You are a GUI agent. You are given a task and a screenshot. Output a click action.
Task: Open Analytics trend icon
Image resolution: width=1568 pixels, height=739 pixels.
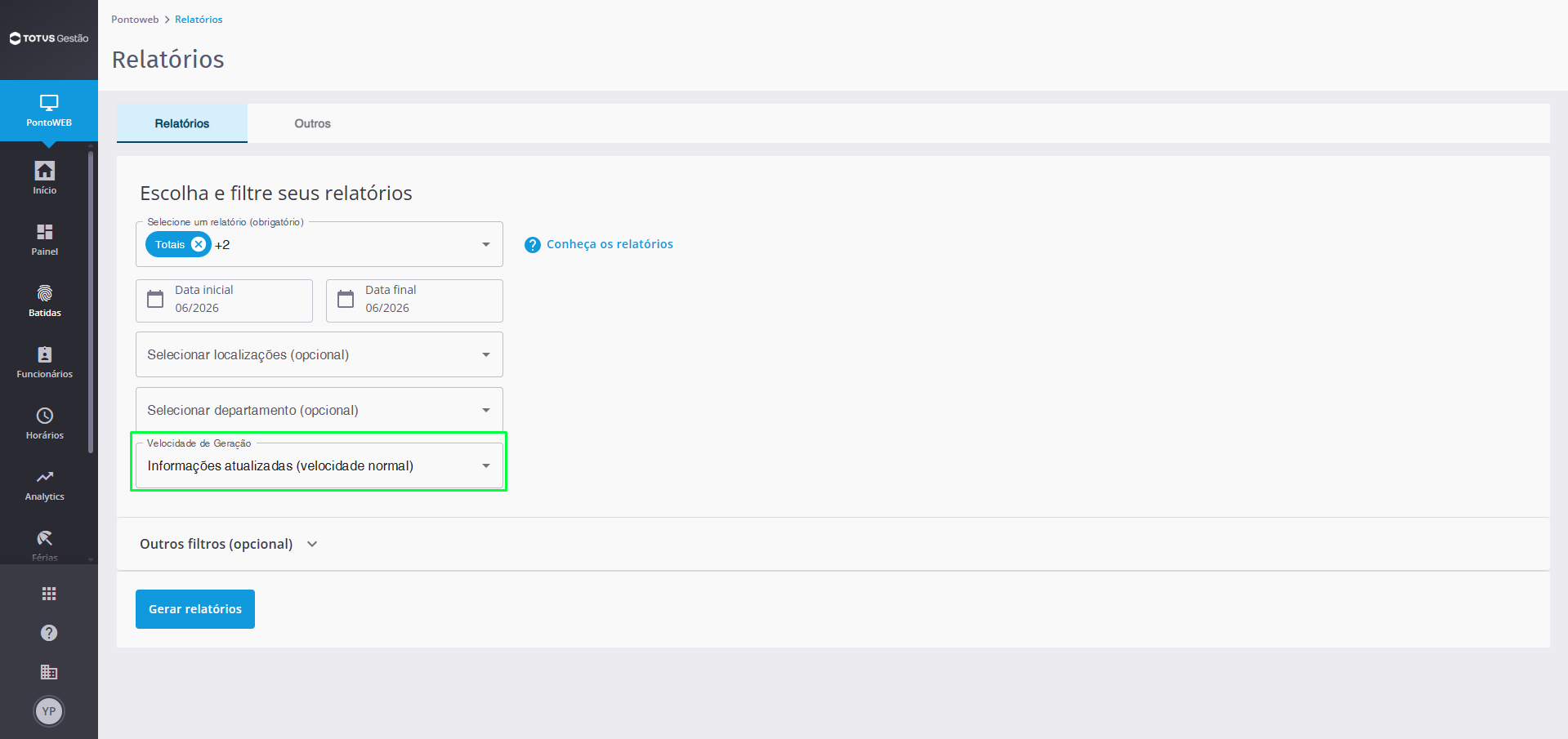pos(45,477)
